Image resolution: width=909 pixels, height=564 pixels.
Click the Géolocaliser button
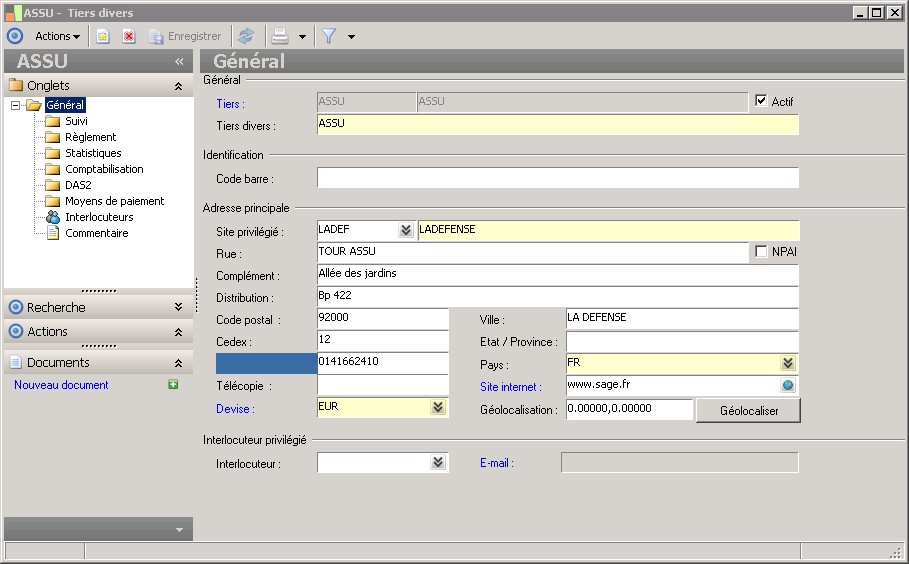click(x=748, y=410)
